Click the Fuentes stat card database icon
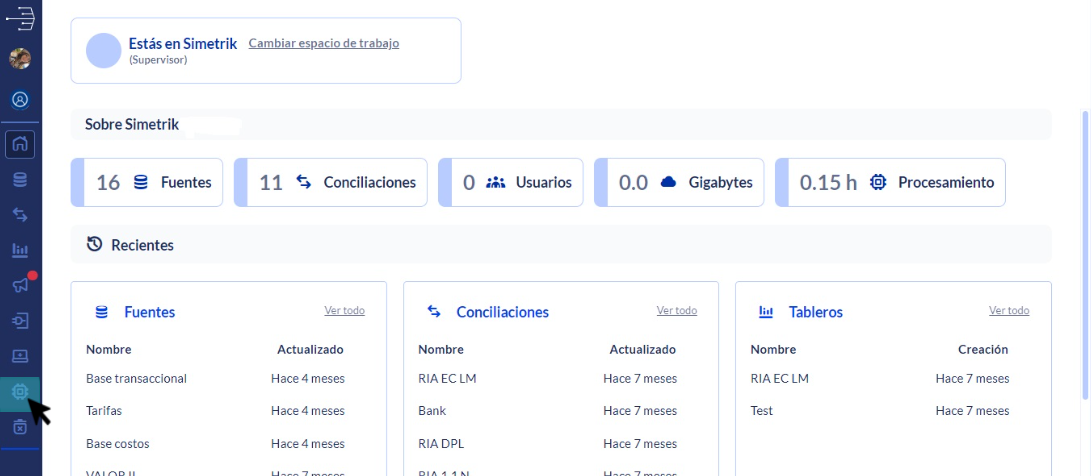The image size is (1091, 476). pos(141,183)
